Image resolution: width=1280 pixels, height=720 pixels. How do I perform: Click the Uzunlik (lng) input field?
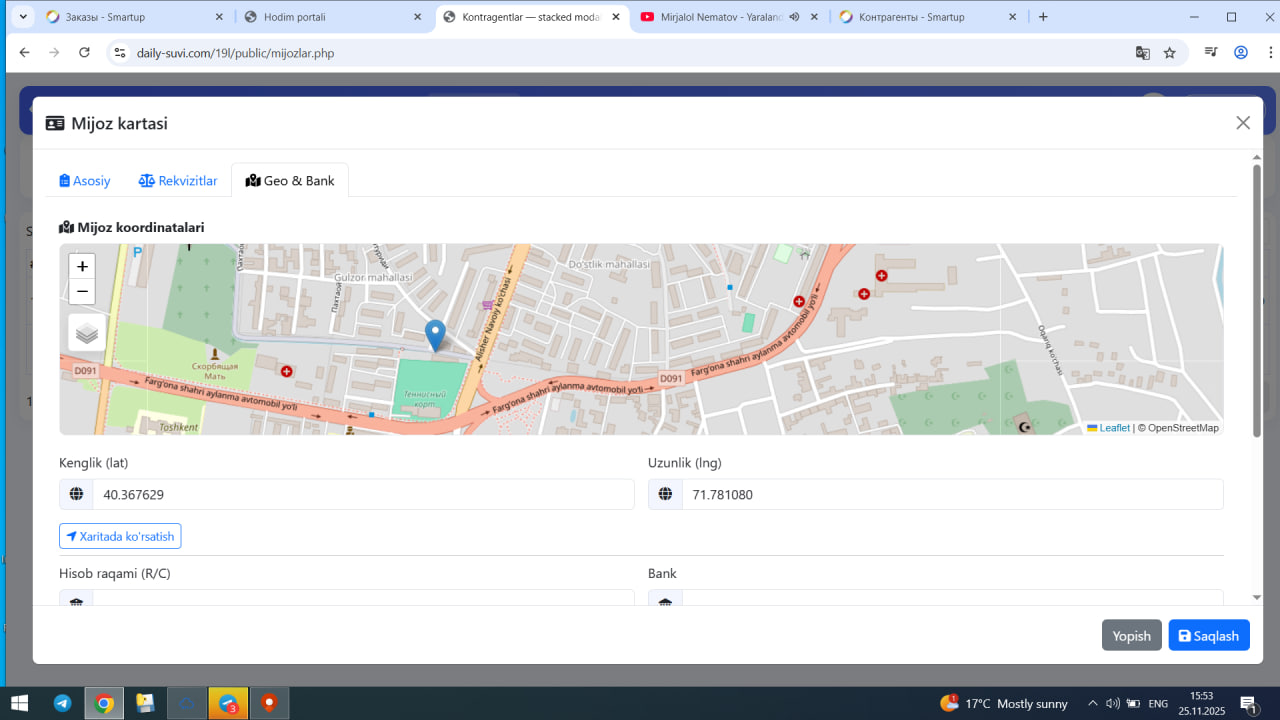(x=951, y=495)
